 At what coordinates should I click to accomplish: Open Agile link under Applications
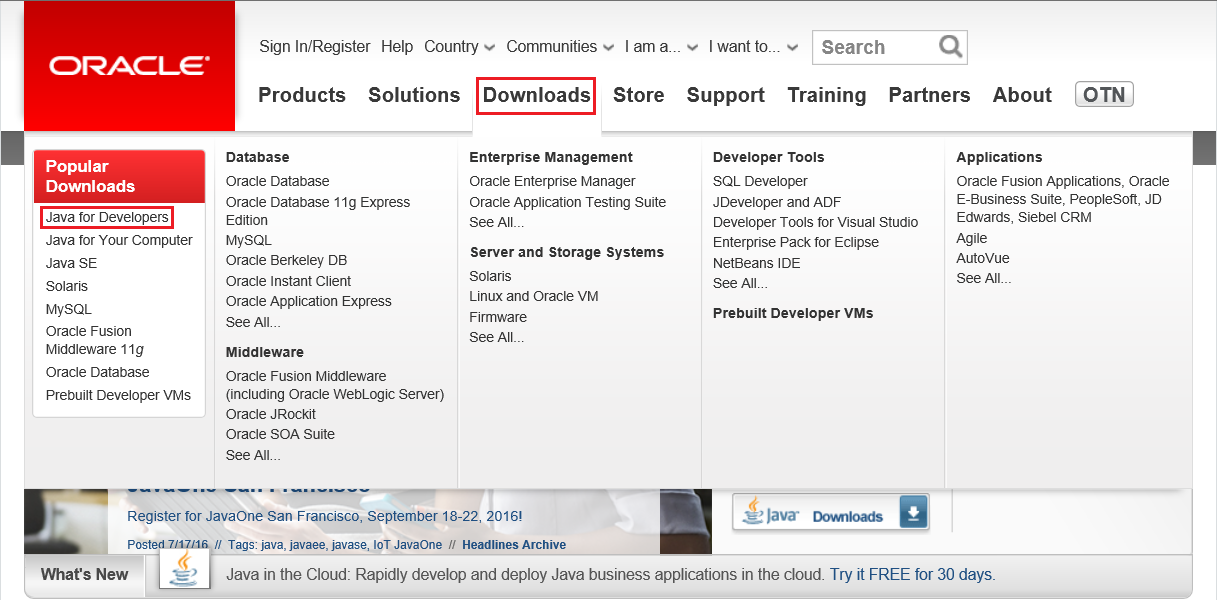coord(972,238)
